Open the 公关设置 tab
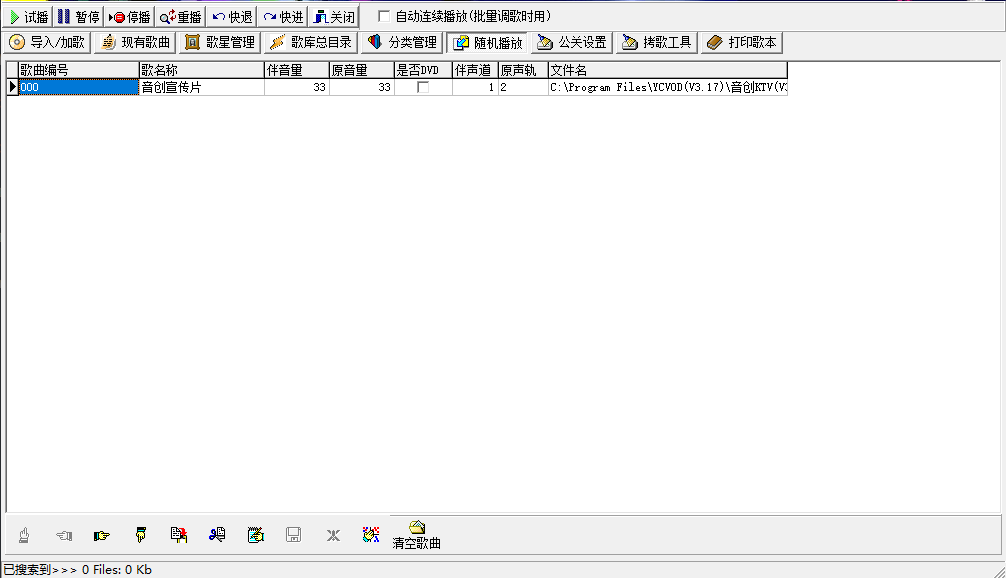Viewport: 1006px width, 578px height. click(572, 42)
